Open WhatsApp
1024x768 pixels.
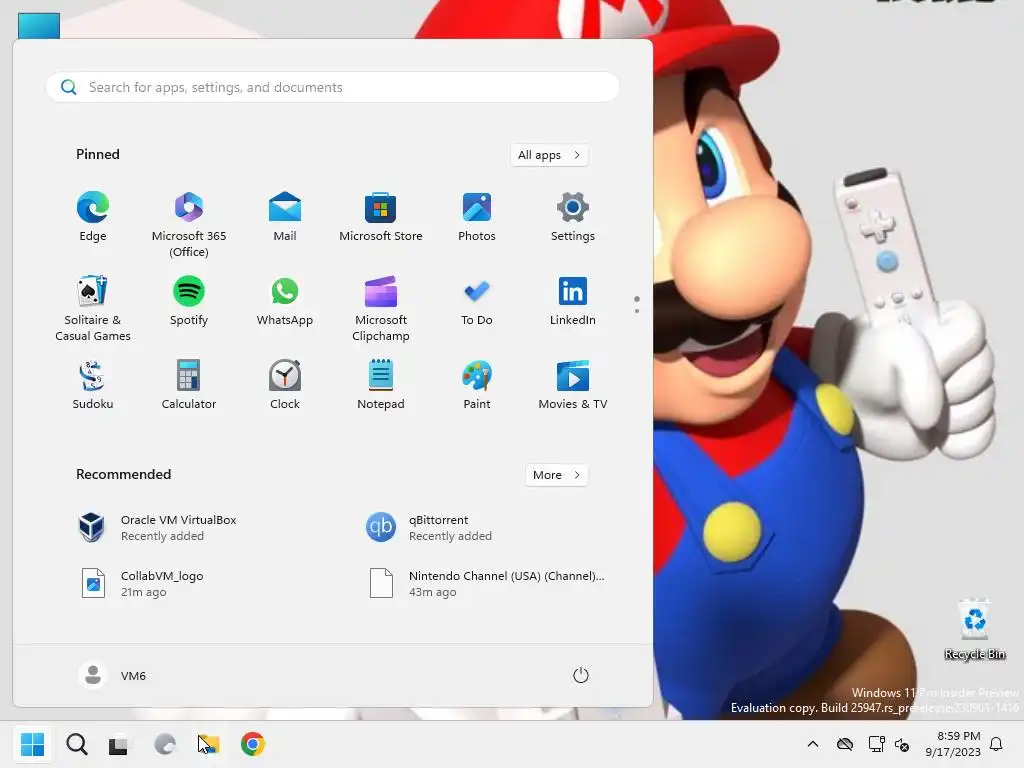click(285, 301)
